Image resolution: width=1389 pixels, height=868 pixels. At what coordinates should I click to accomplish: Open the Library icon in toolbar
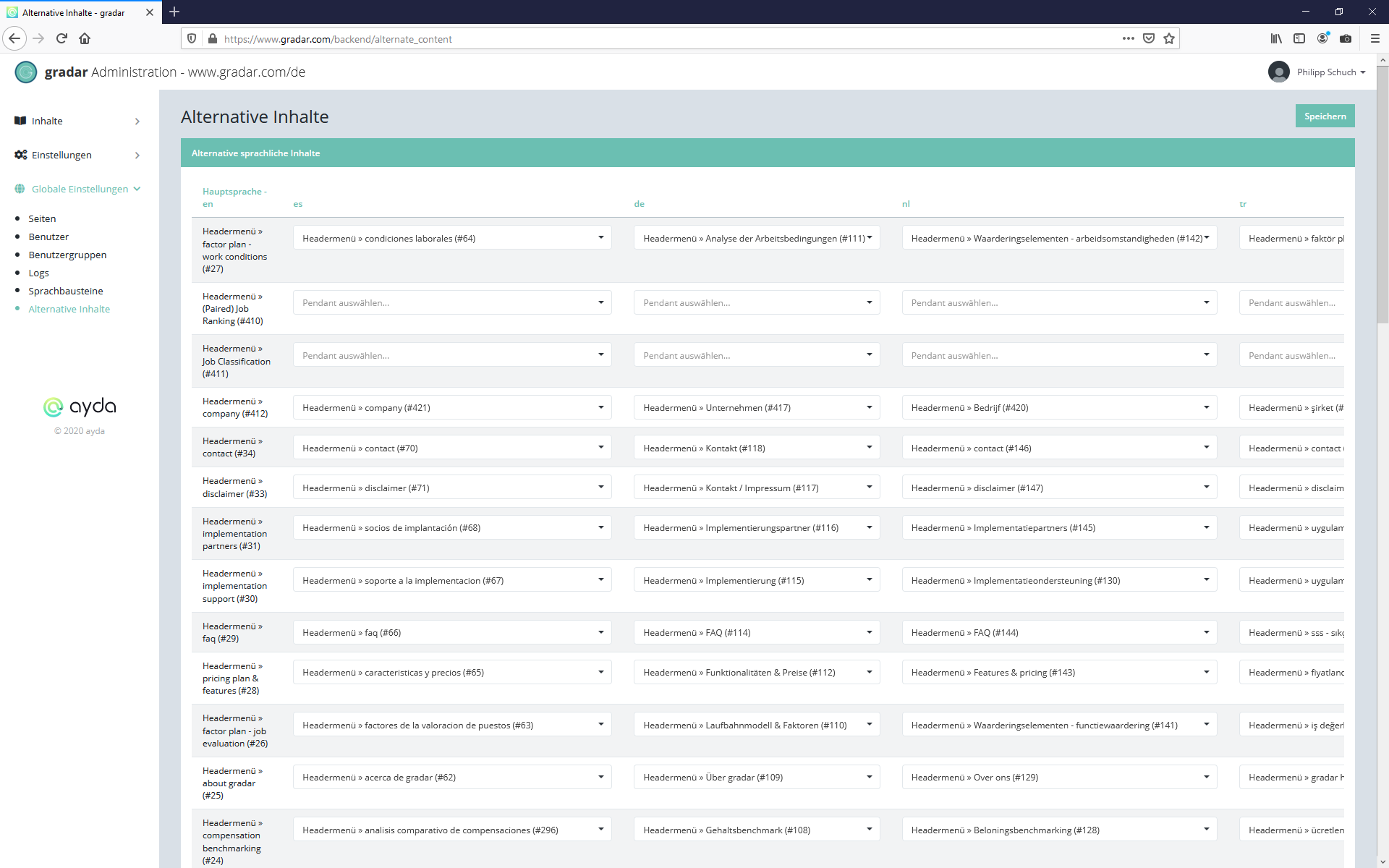1276,38
